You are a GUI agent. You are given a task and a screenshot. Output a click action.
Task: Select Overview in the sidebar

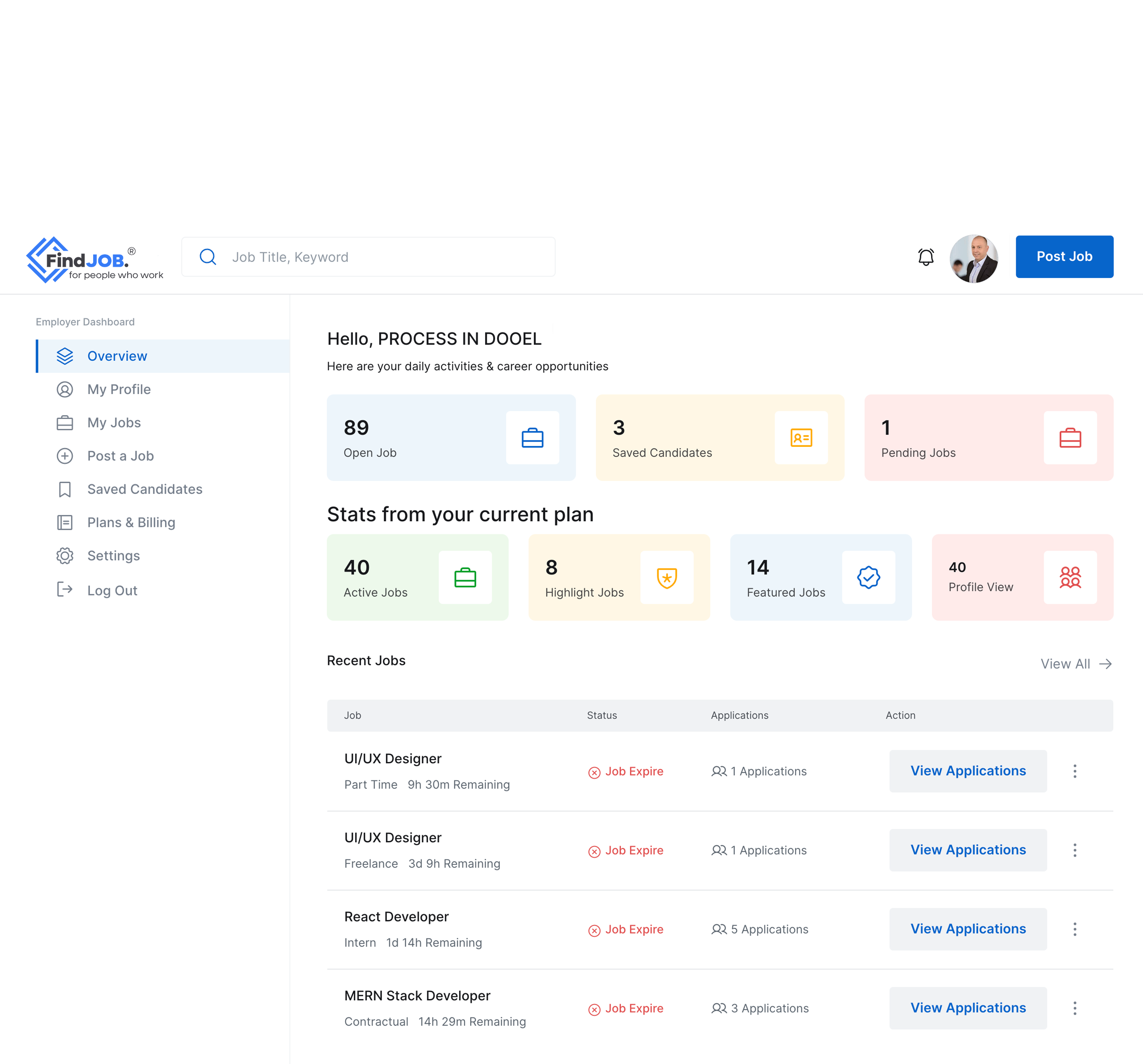click(x=163, y=356)
